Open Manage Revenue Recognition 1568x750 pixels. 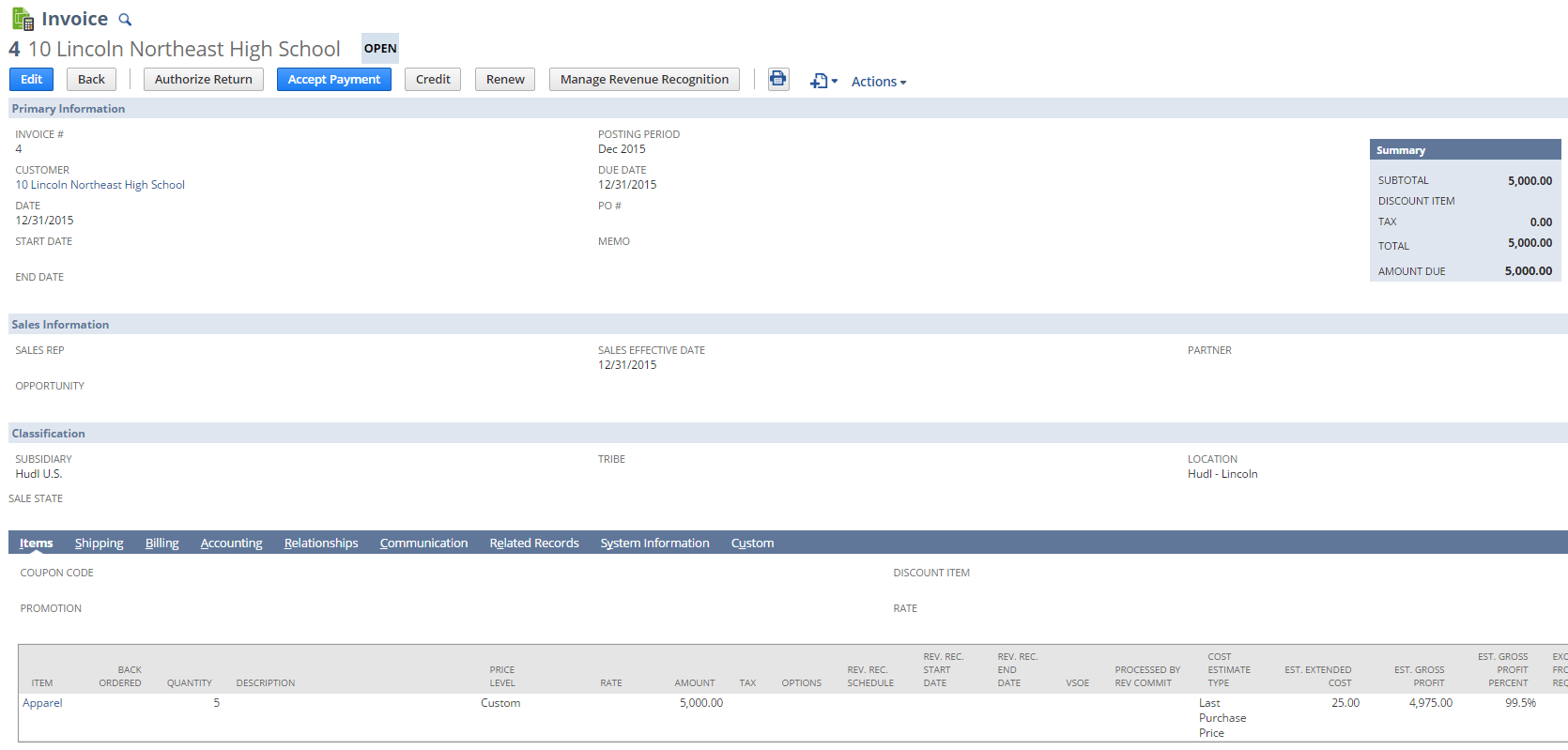(x=644, y=80)
